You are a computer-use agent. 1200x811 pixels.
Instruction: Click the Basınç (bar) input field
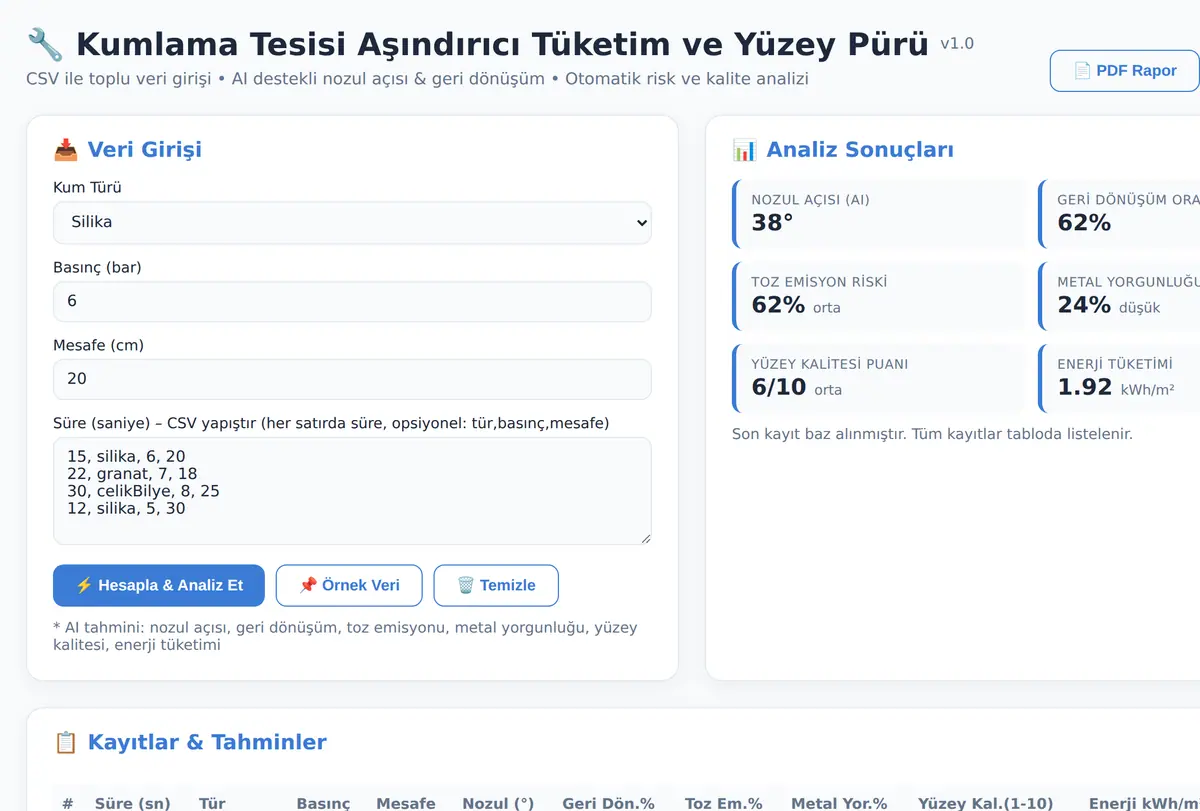coord(352,301)
